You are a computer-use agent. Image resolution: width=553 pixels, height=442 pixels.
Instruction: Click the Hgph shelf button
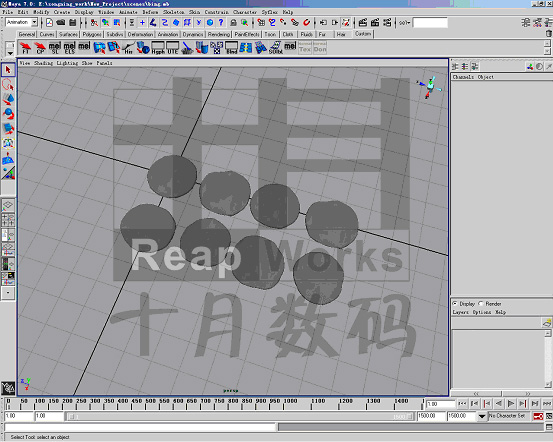tap(158, 48)
